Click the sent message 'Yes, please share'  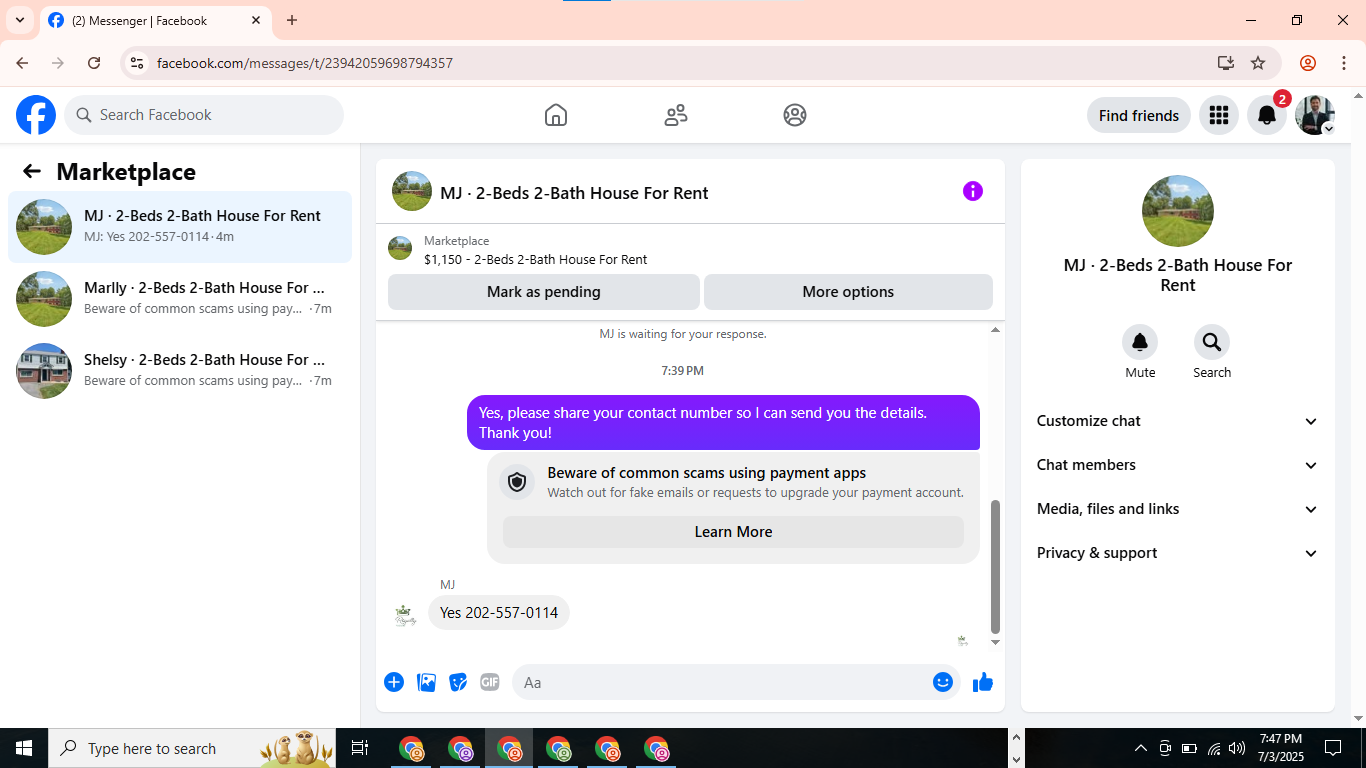click(x=723, y=423)
